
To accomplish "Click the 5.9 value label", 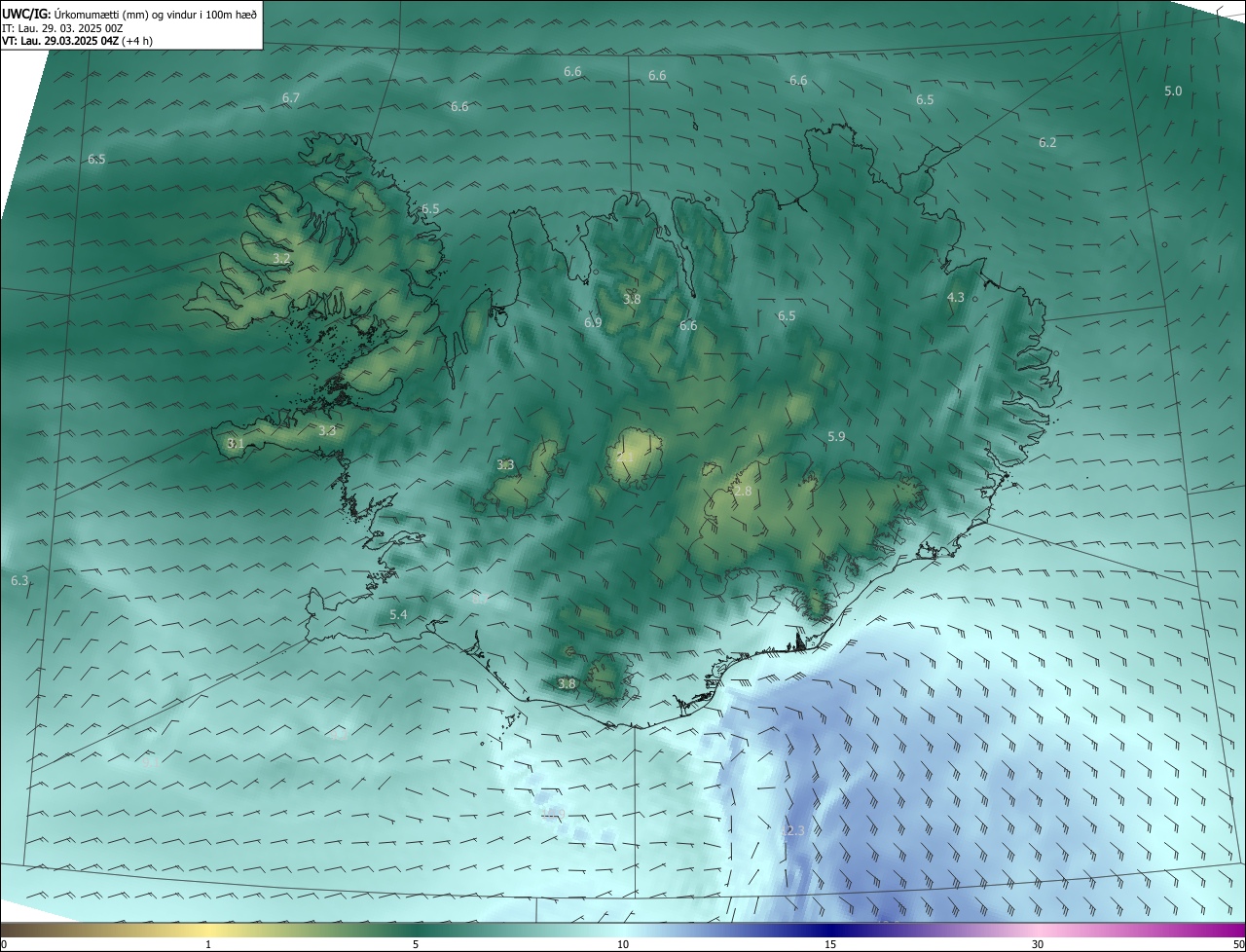I will tap(836, 436).
